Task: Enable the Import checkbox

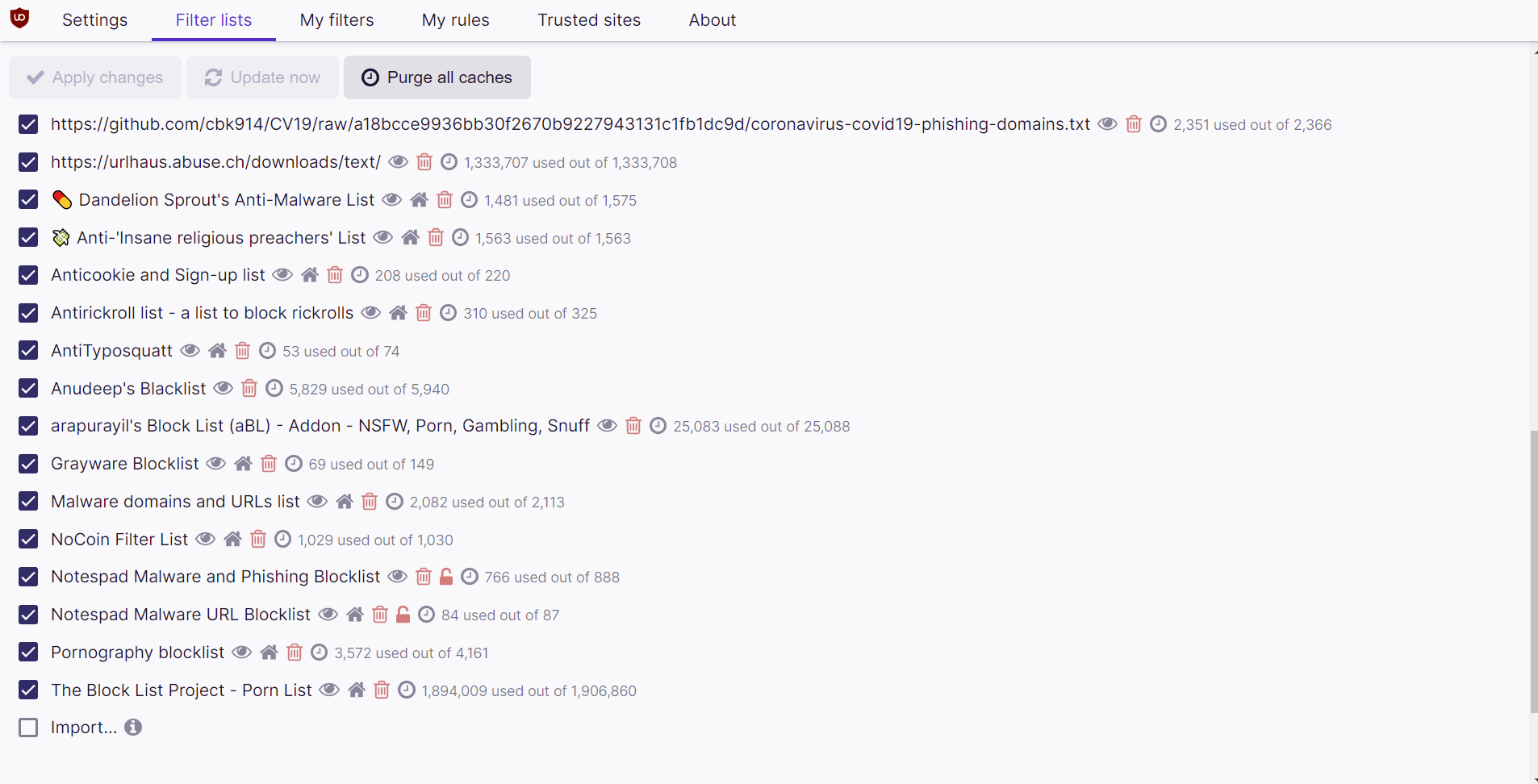Action: coord(28,727)
